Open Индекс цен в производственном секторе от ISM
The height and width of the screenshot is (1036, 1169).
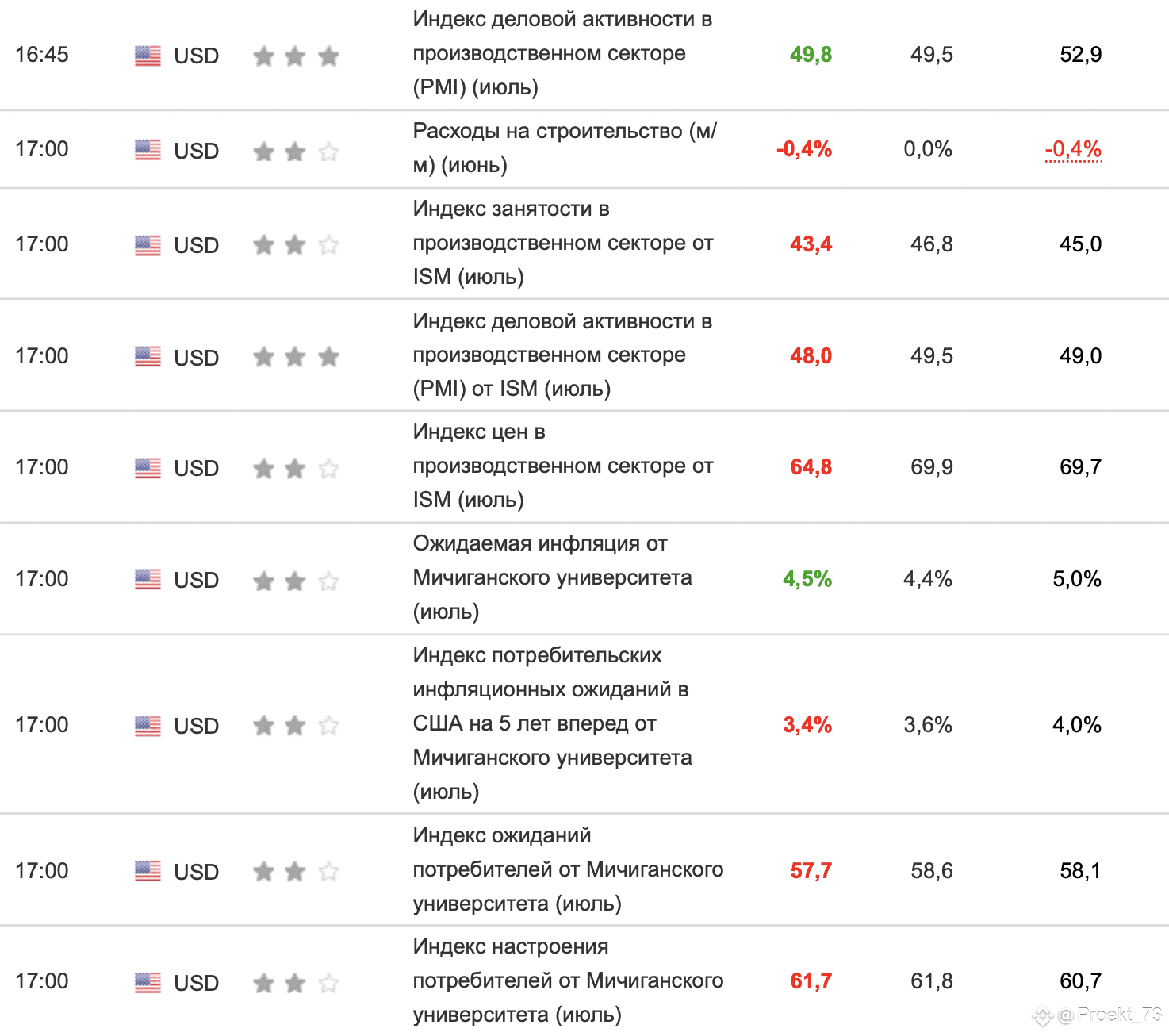click(x=563, y=466)
